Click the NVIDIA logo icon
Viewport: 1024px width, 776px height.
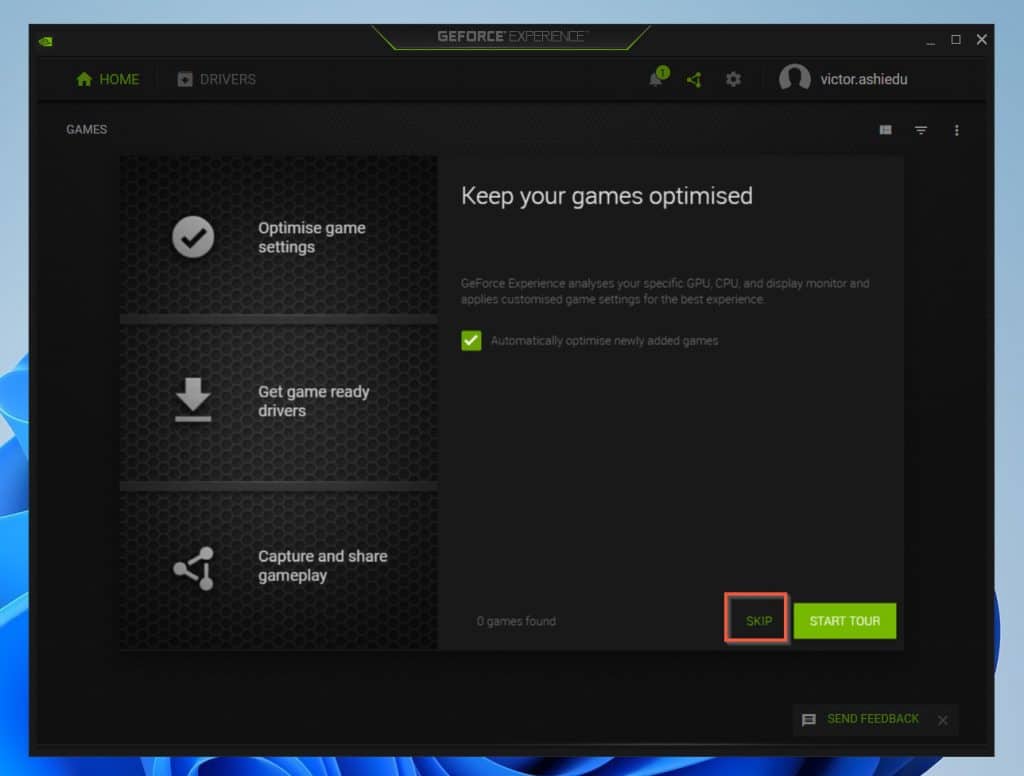[46, 42]
